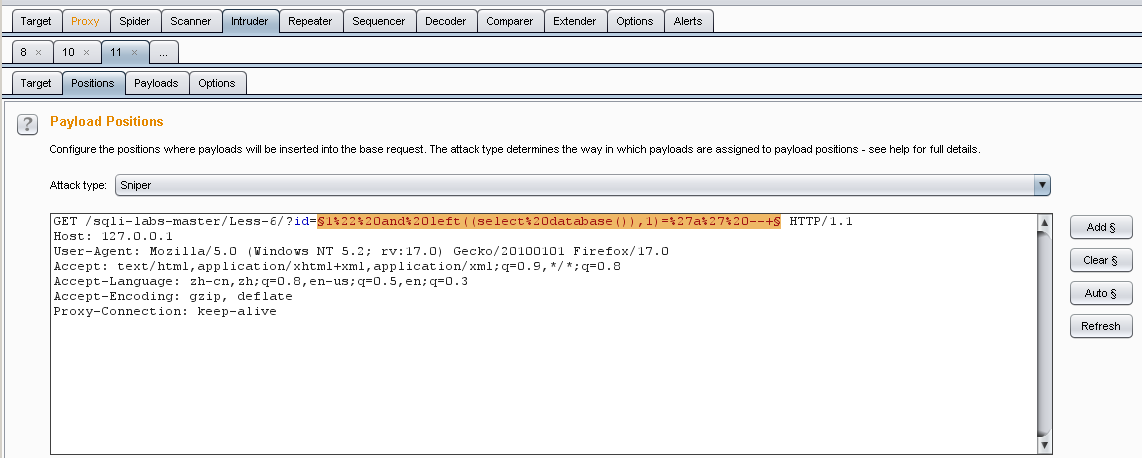Screen dimensions: 1142x458
Task: Open the Payloads sub-tab
Action: (156, 83)
